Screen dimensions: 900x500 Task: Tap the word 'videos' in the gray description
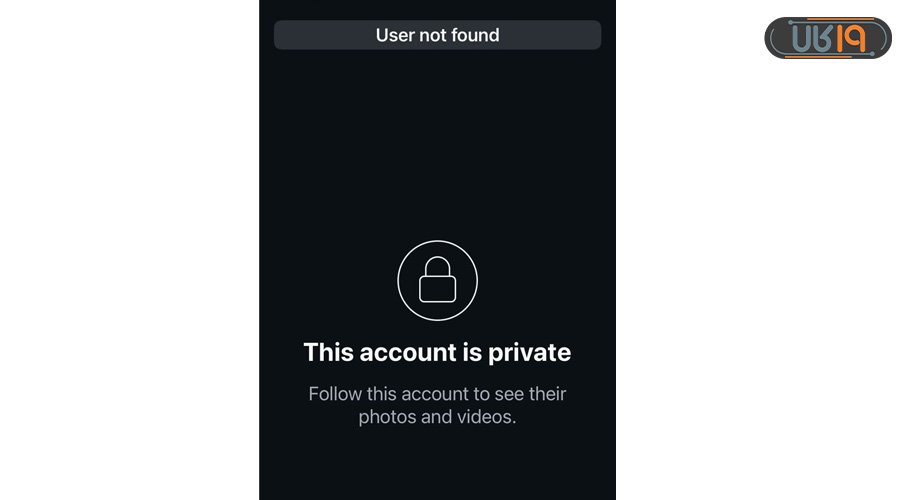[484, 417]
